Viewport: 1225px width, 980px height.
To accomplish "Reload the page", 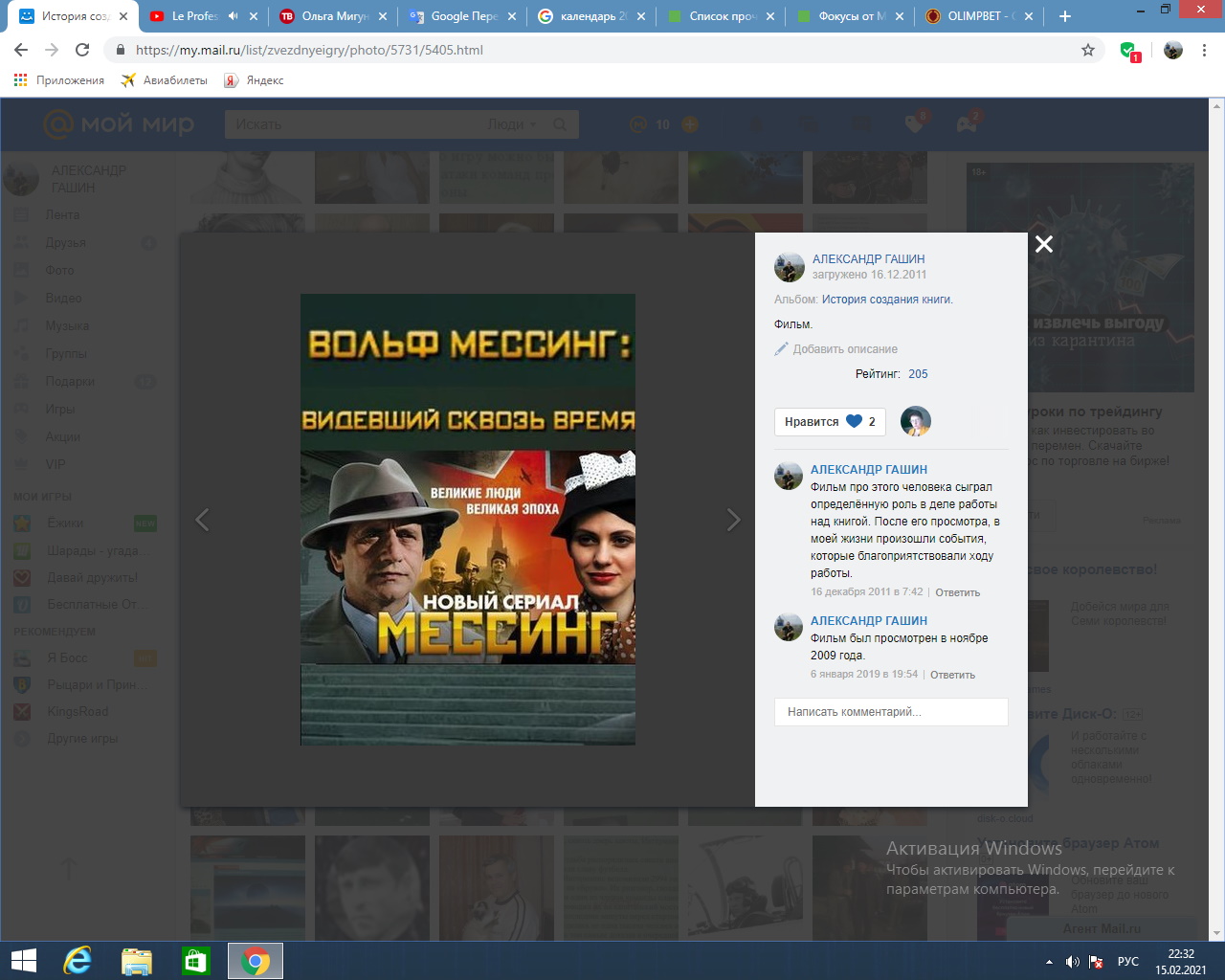I will [x=82, y=50].
